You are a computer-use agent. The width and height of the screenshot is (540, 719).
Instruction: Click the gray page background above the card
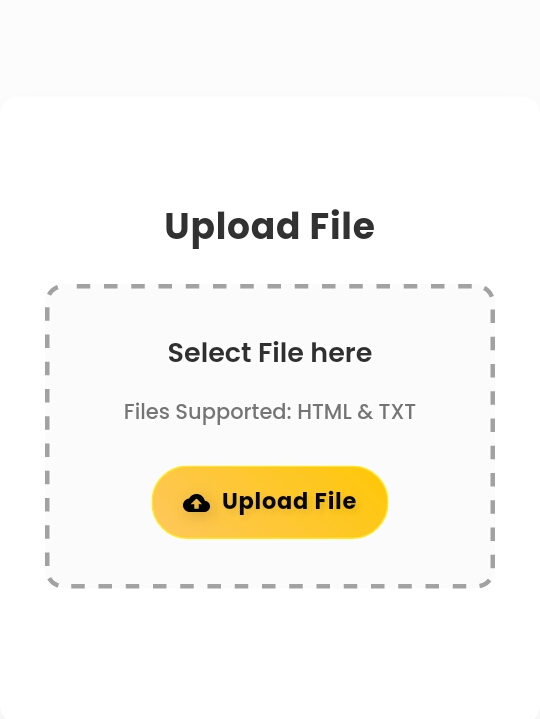tap(270, 46)
